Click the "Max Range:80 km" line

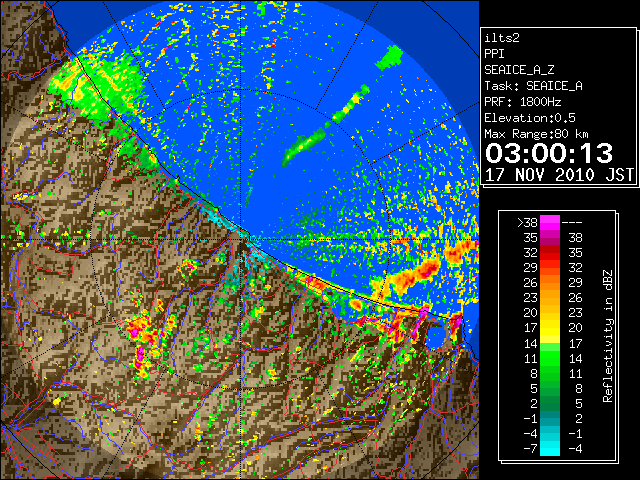(536, 134)
